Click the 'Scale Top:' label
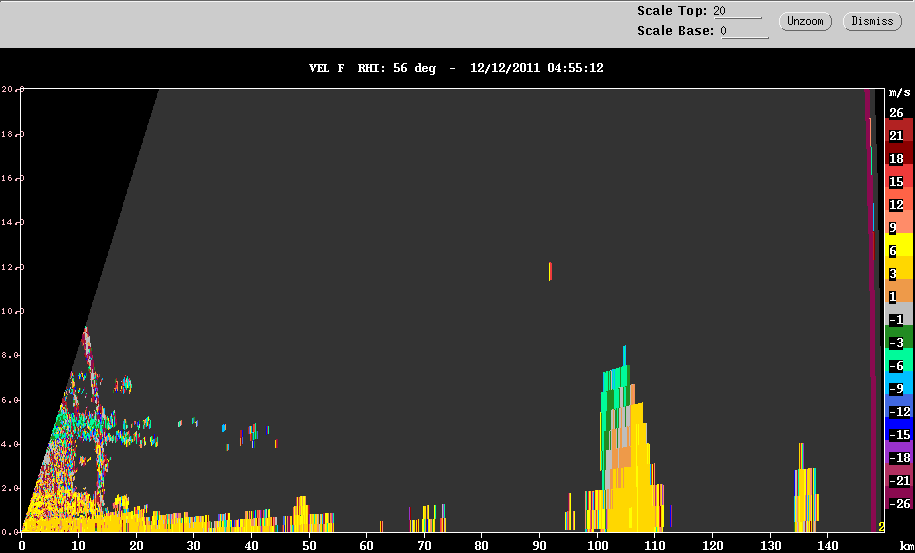The width and height of the screenshot is (915, 553). 672,11
